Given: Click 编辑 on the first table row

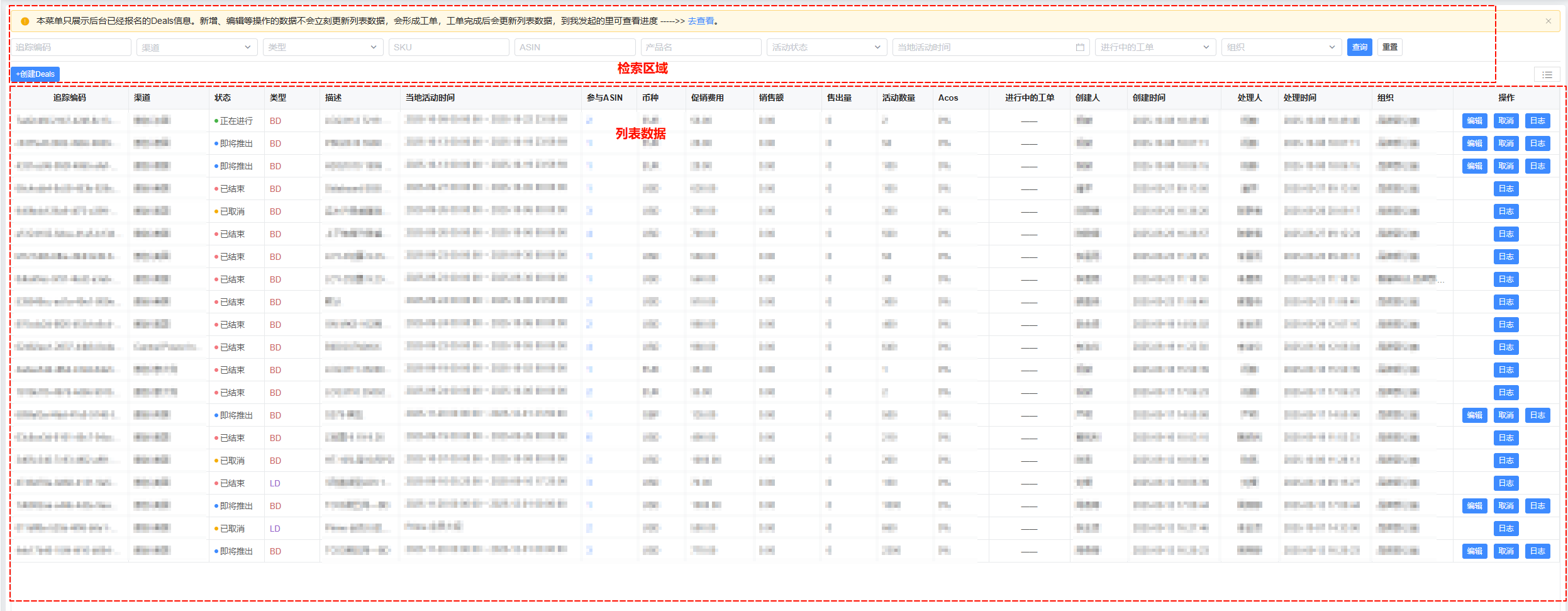Looking at the screenshot, I should pyautogui.click(x=1474, y=121).
